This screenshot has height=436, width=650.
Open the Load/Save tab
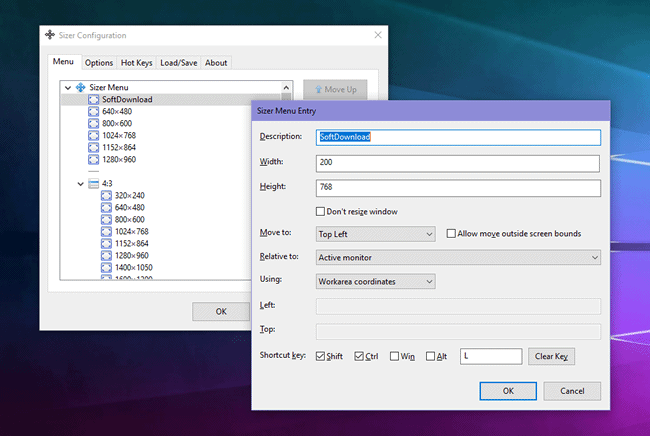tap(178, 62)
